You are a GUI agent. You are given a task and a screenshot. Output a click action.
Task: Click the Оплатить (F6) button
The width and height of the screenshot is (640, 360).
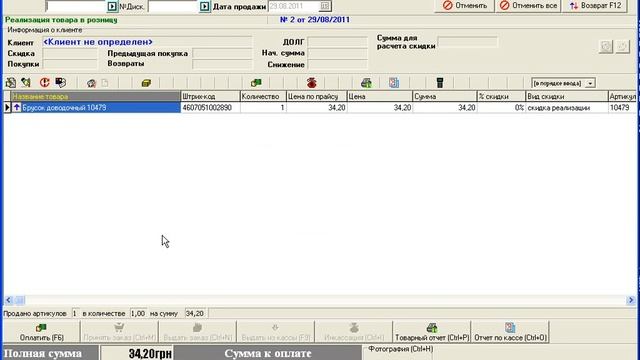tap(42, 332)
